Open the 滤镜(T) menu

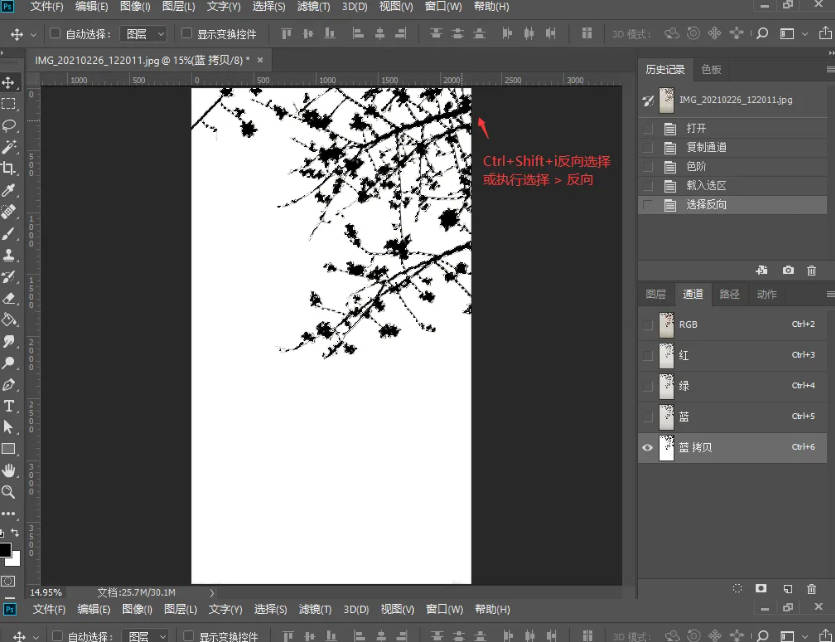point(314,6)
